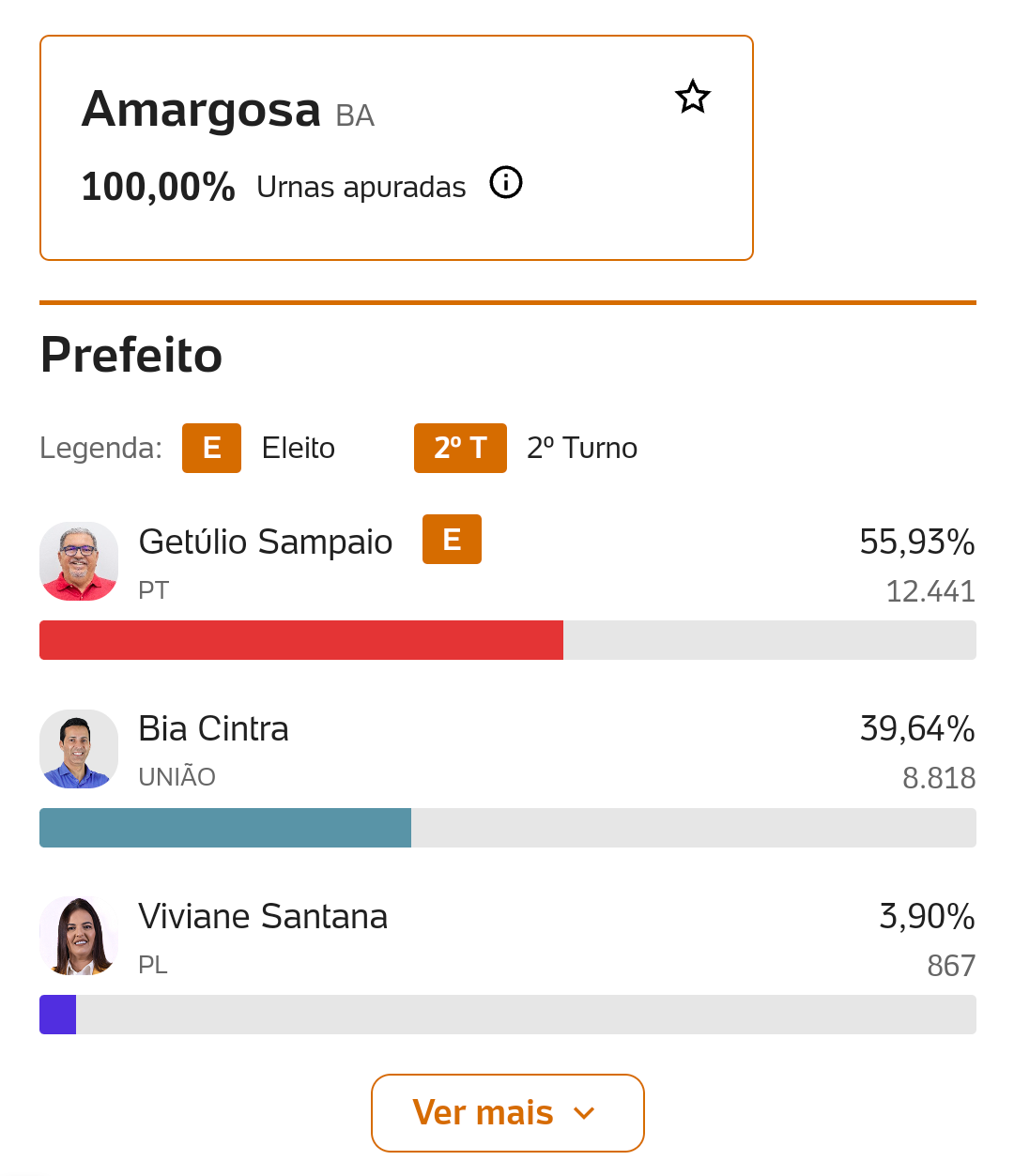This screenshot has height=1176, width=1014.
Task: Click the info icon beside Urnas apuradas
Action: (x=506, y=182)
